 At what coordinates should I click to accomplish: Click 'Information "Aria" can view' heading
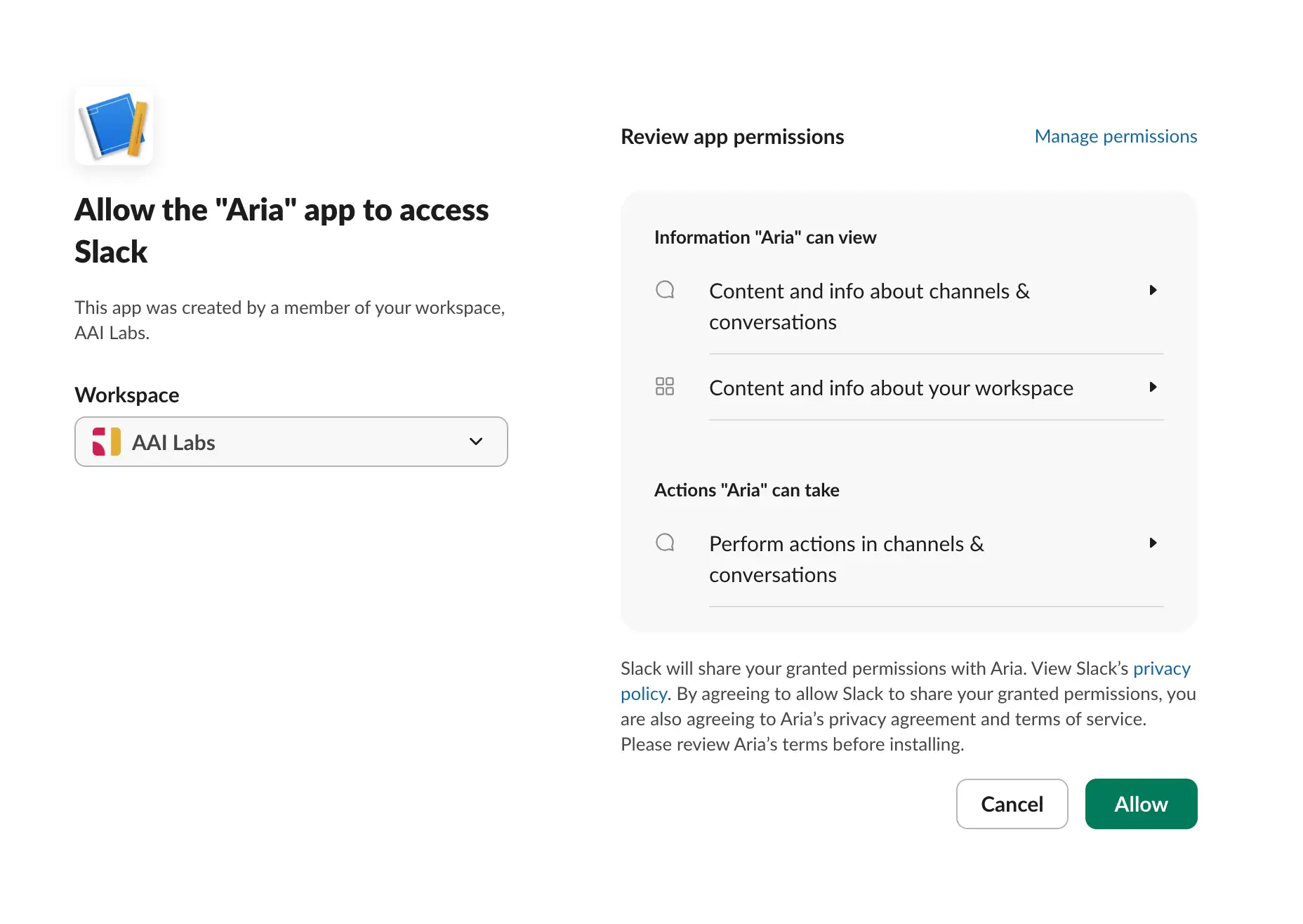[x=765, y=237]
